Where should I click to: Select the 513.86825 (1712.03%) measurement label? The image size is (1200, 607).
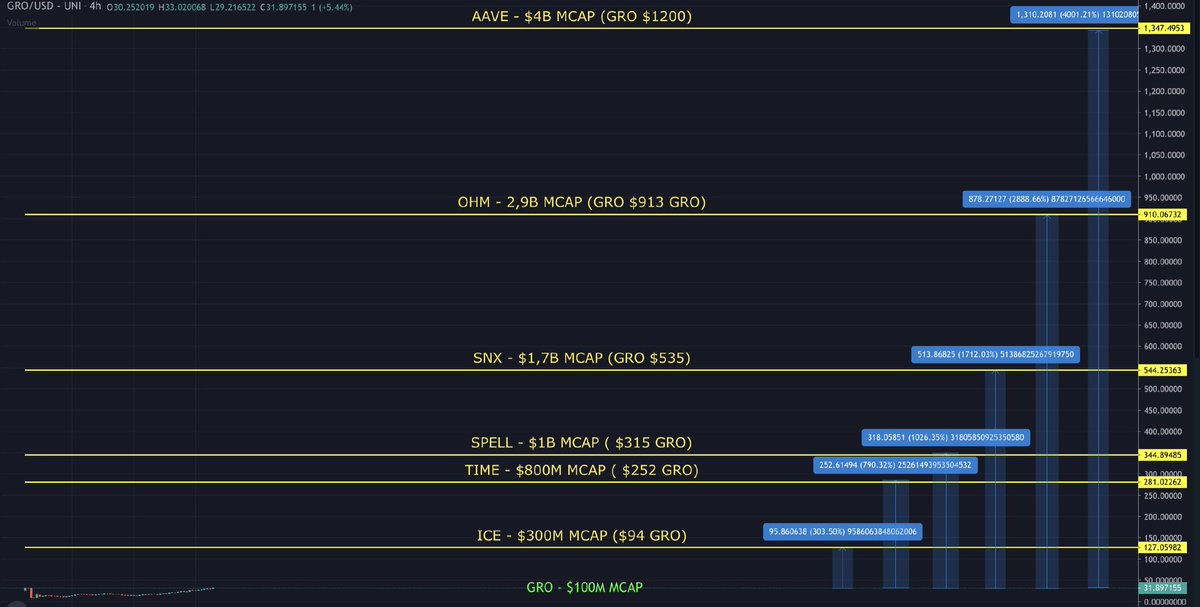(996, 353)
